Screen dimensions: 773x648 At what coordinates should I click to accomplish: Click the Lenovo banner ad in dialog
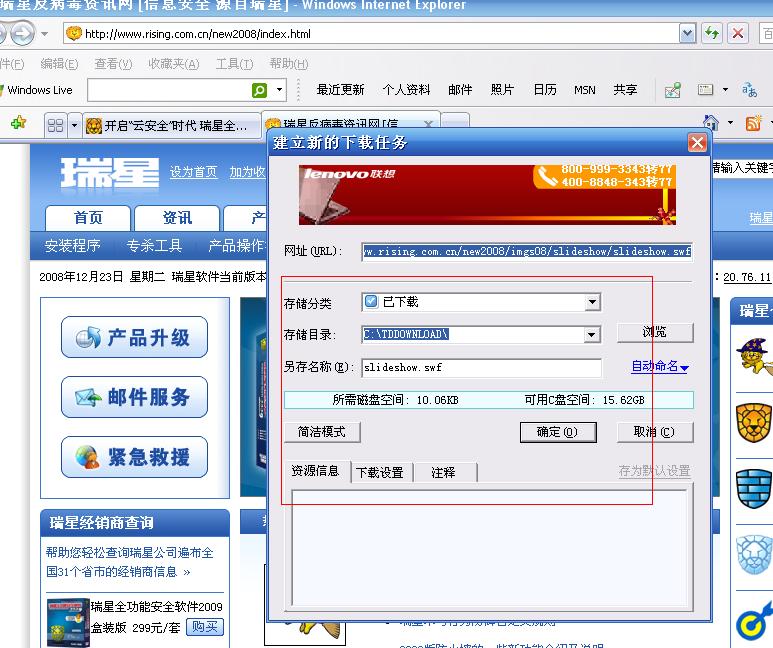tap(487, 195)
